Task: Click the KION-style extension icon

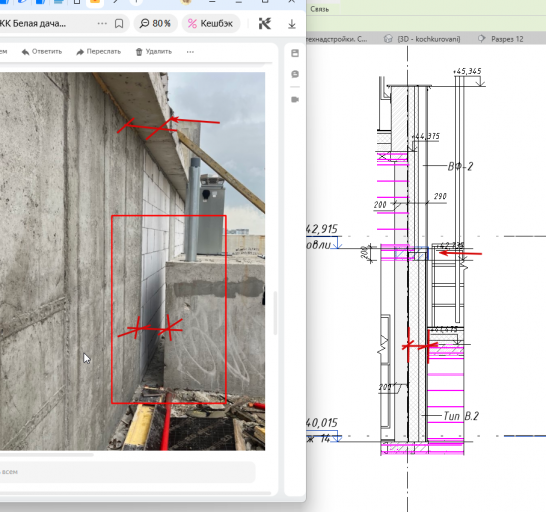Action: tap(265, 24)
